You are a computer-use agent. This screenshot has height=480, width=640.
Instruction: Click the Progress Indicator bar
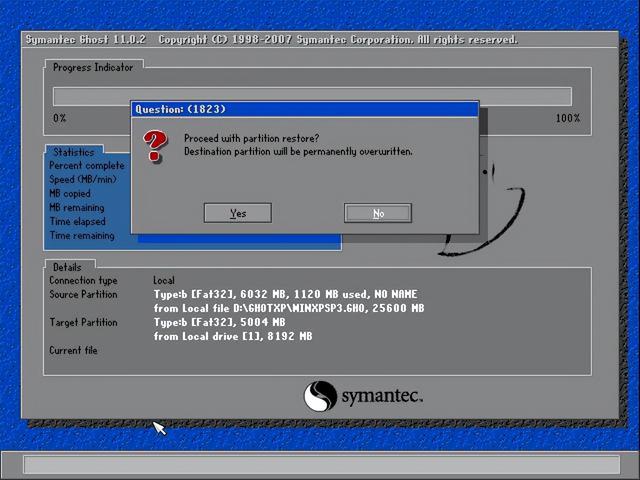pyautogui.click(x=312, y=96)
